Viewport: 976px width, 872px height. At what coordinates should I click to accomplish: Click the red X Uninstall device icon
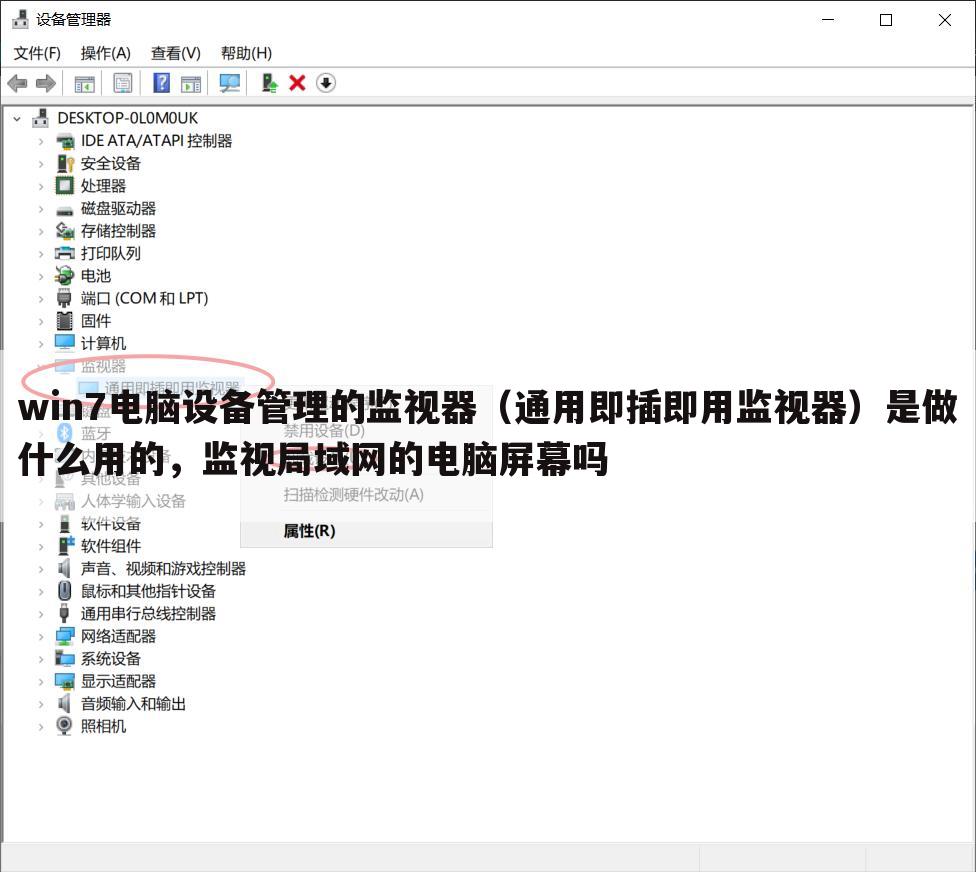tap(298, 83)
